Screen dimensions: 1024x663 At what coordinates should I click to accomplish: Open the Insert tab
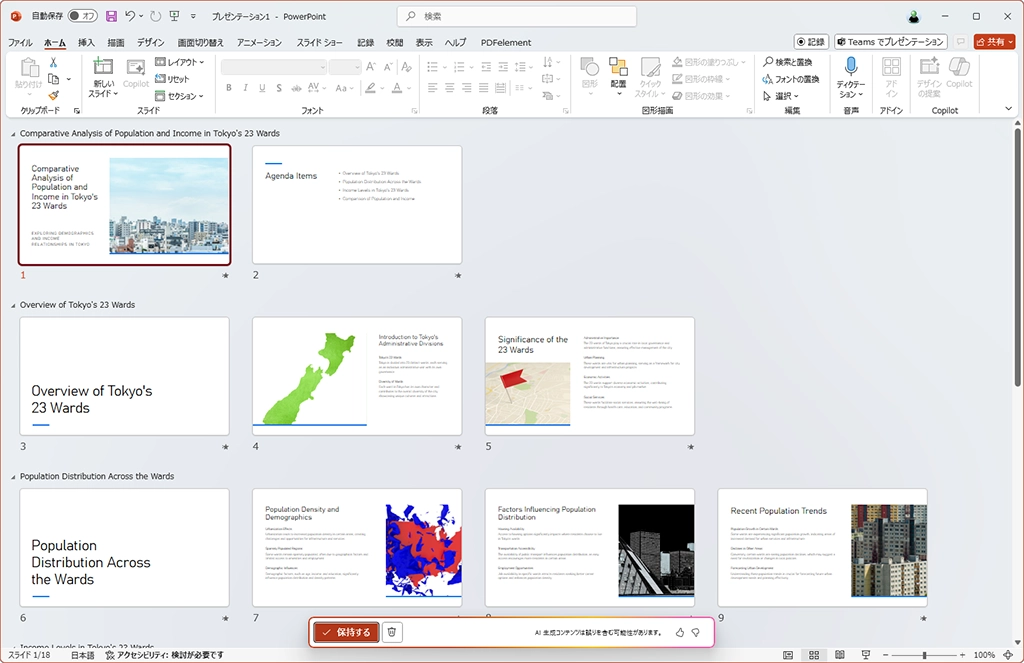pos(86,42)
